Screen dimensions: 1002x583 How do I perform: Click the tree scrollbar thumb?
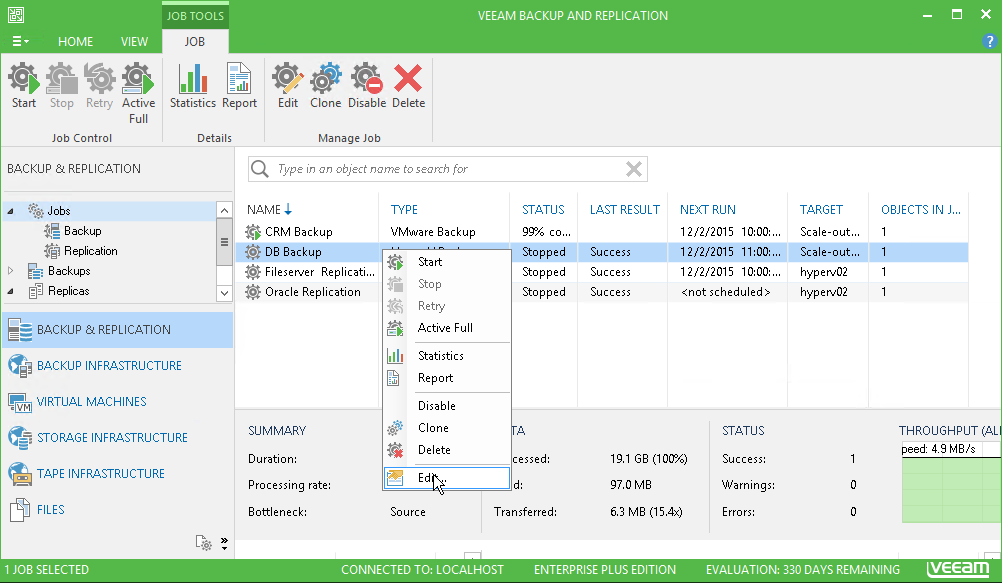pyautogui.click(x=224, y=242)
